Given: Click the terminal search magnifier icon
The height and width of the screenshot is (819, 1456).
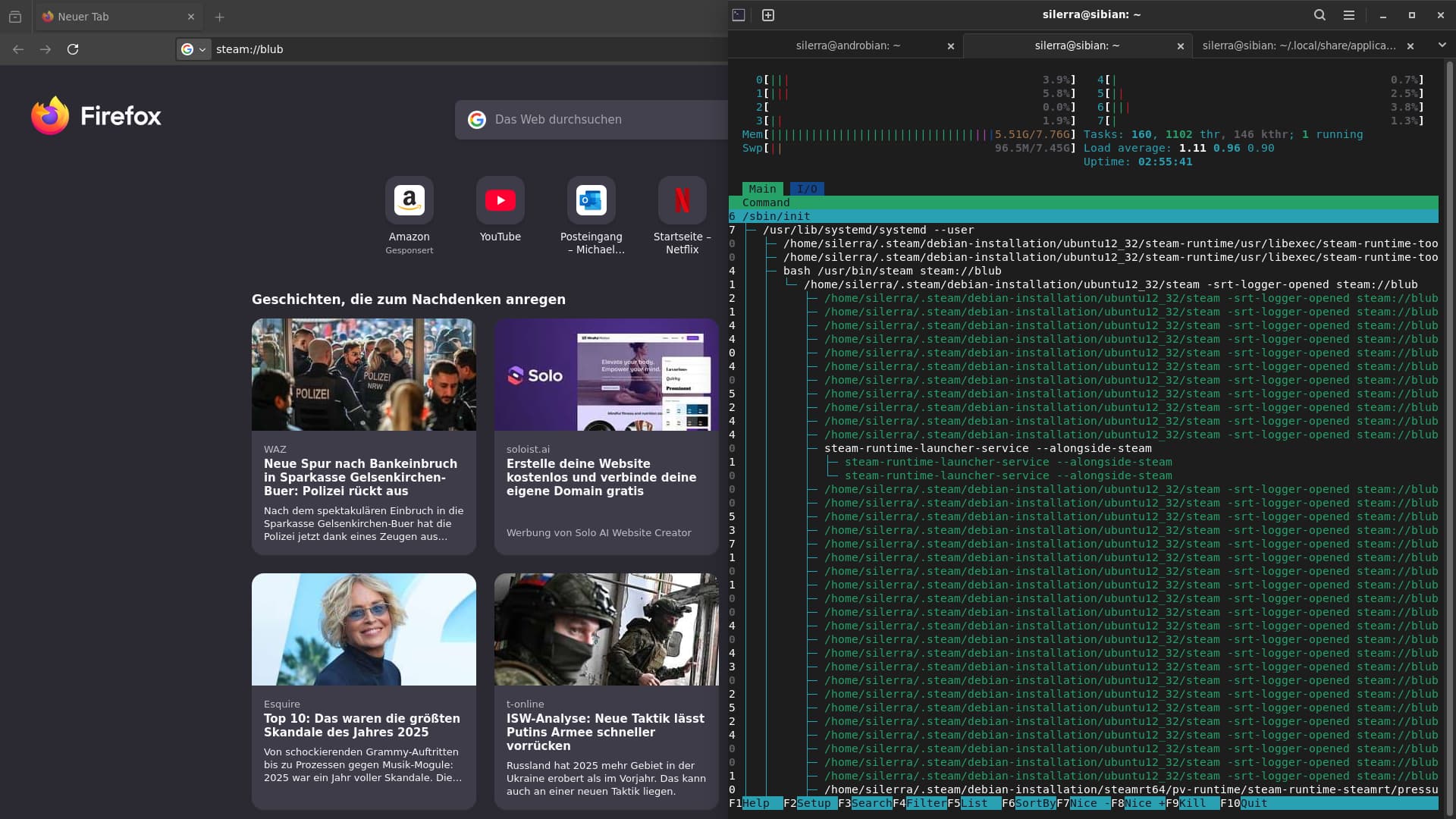Looking at the screenshot, I should coord(1319,15).
